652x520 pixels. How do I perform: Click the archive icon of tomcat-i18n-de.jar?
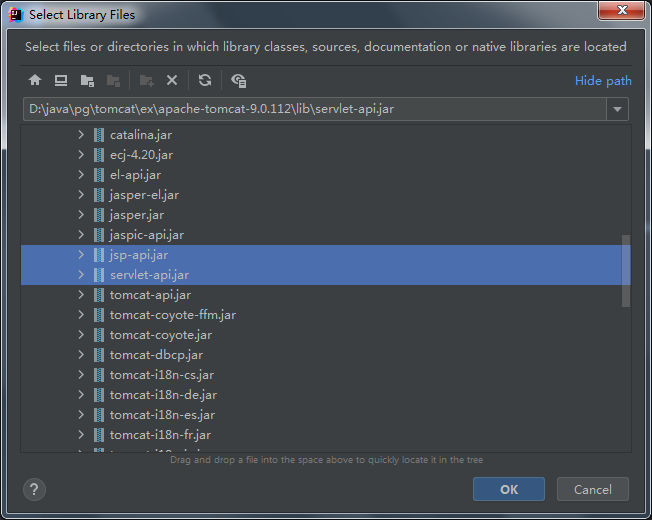click(99, 394)
